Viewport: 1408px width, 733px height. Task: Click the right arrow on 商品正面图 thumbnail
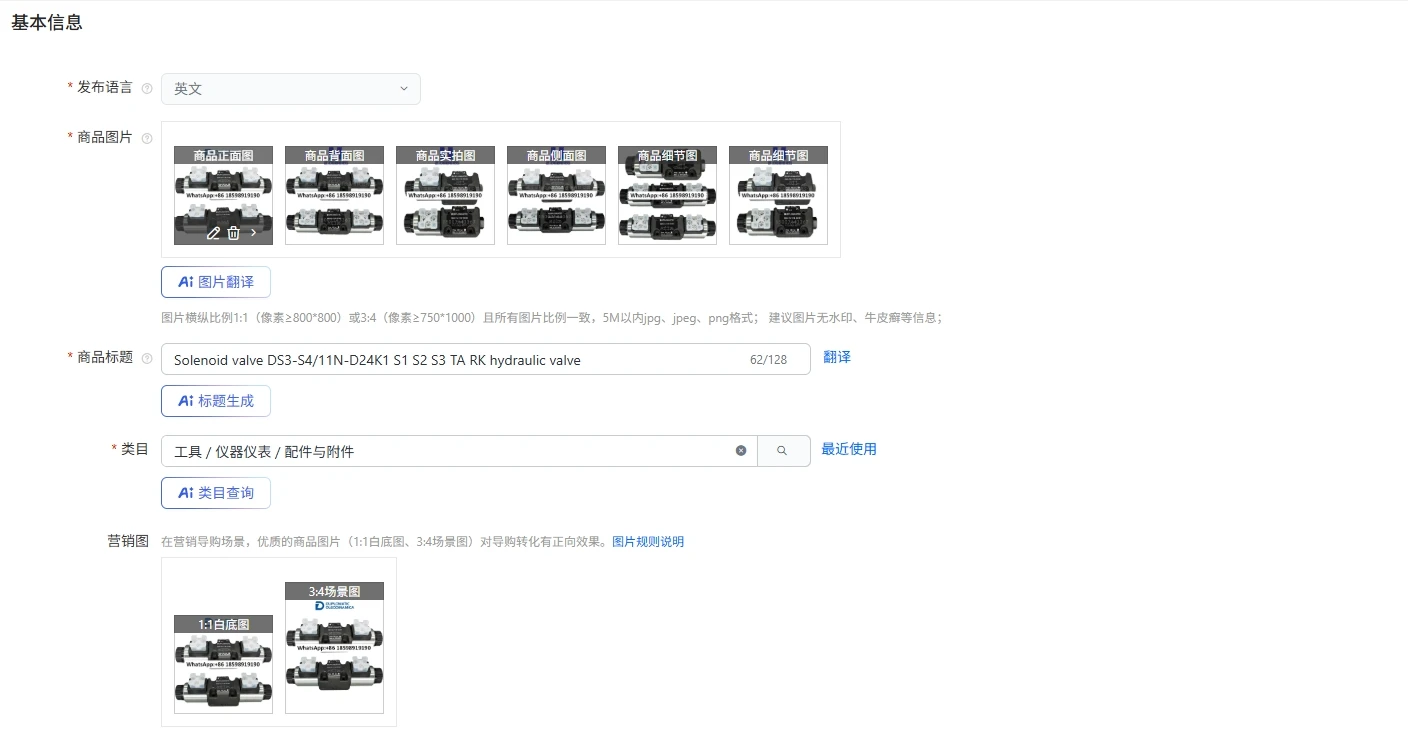[x=254, y=233]
